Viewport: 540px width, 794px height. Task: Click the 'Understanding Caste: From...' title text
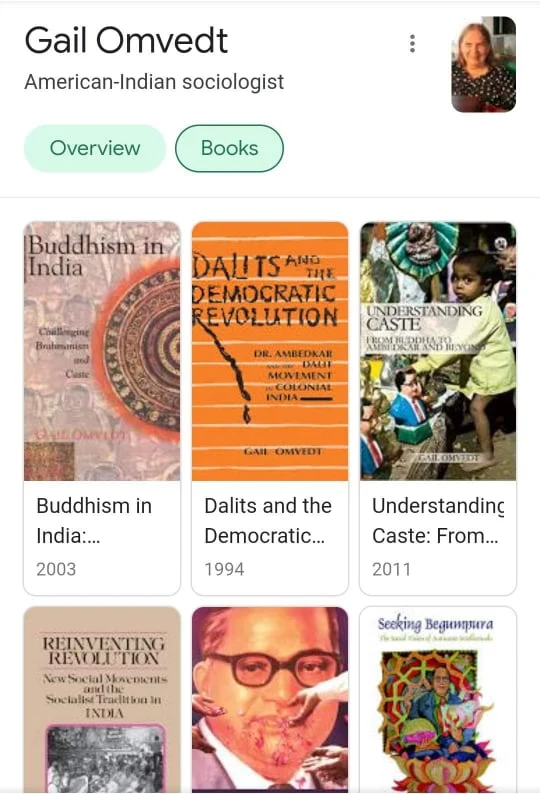click(438, 521)
